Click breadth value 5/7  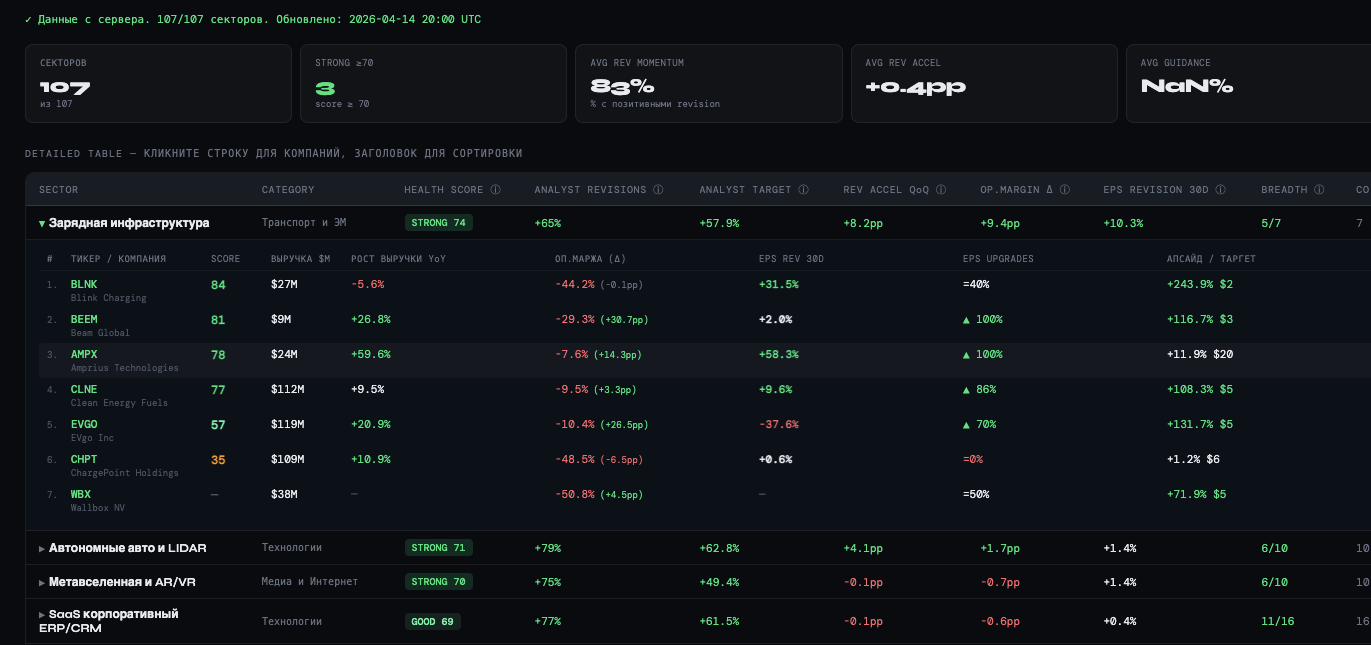coord(1271,223)
